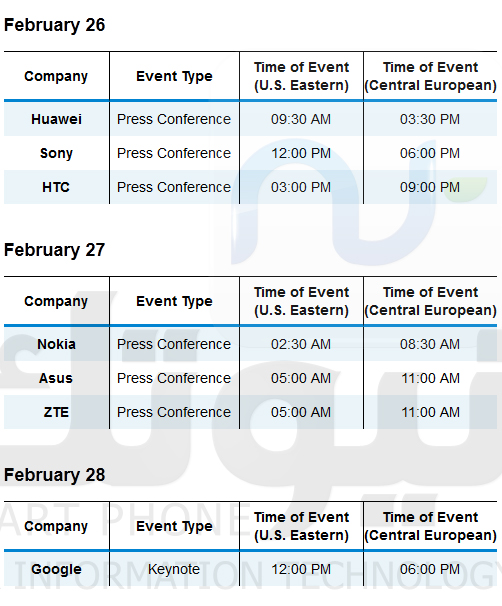Click Nokia's 02:30 AM Eastern time
This screenshot has height=606, width=502.
click(x=301, y=344)
